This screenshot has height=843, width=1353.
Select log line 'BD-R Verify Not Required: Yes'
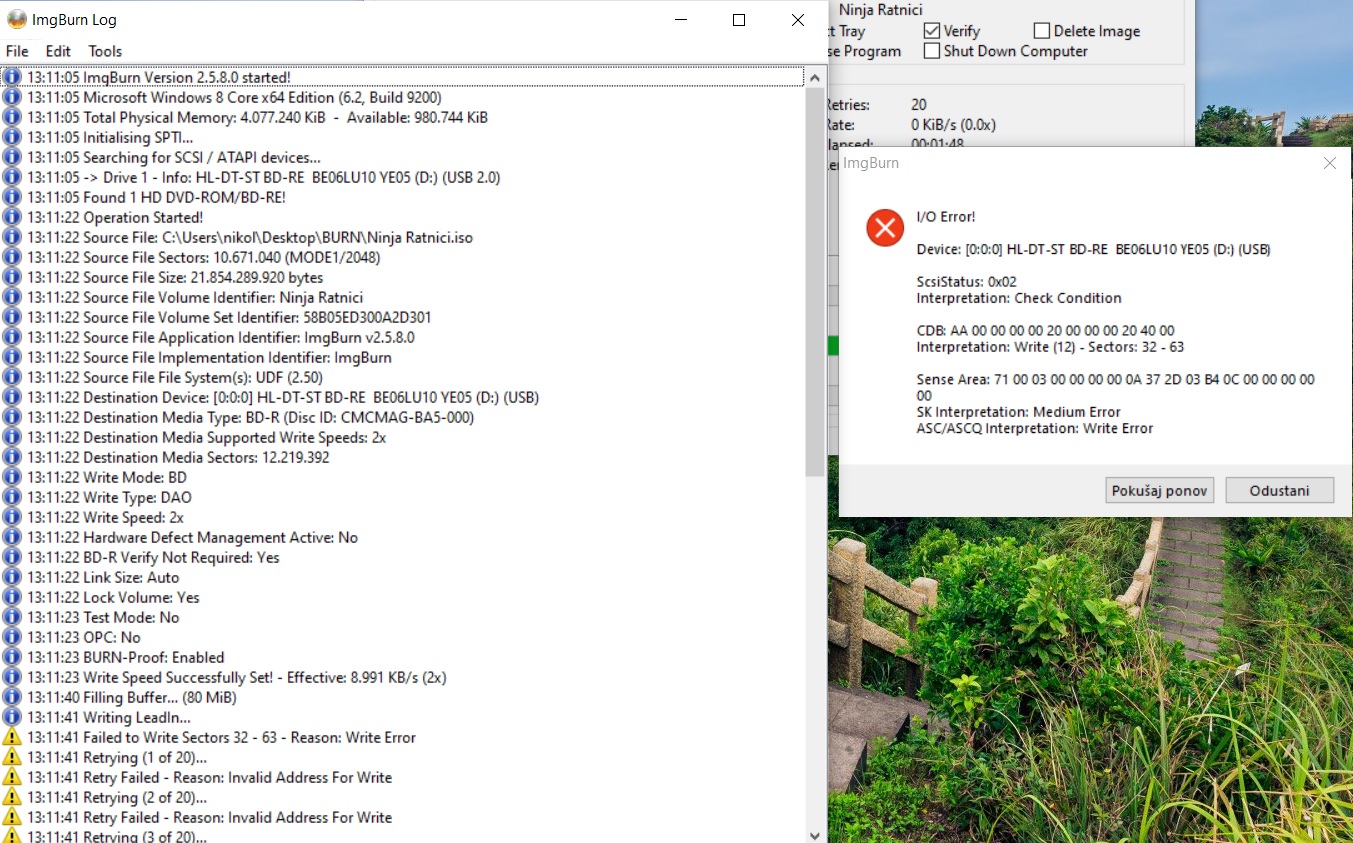click(x=403, y=557)
